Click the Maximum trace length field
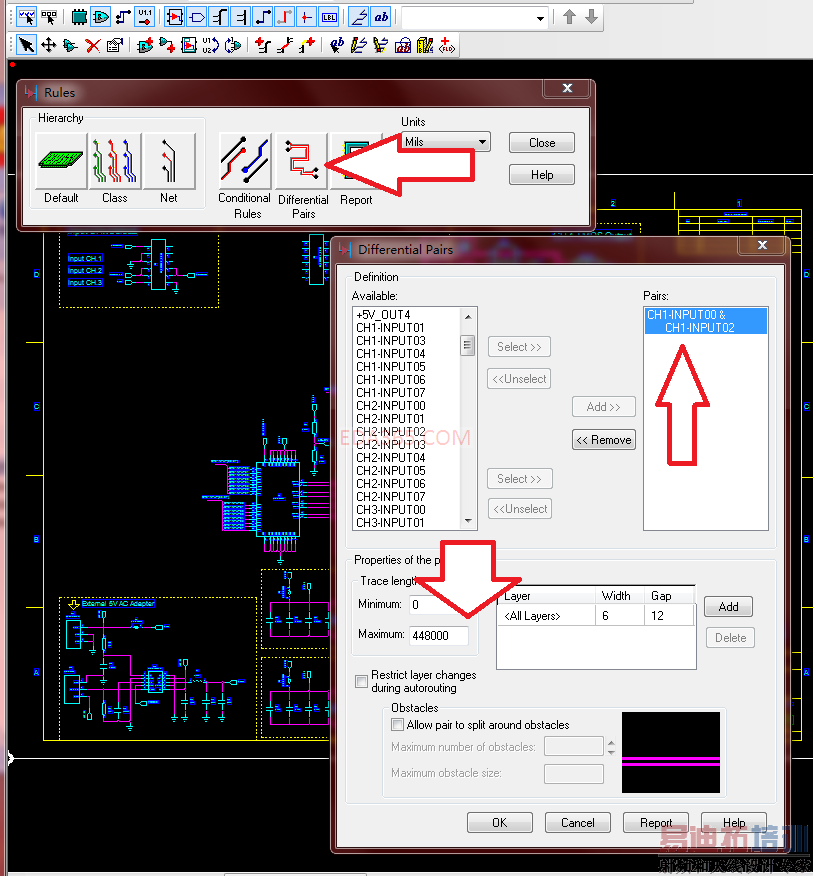 438,635
